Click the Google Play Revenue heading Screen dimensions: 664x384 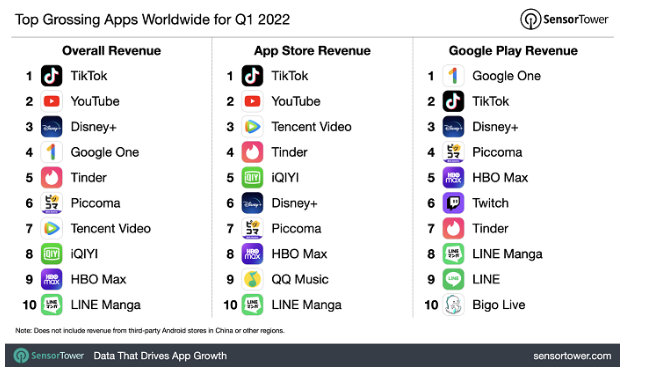coord(513,51)
